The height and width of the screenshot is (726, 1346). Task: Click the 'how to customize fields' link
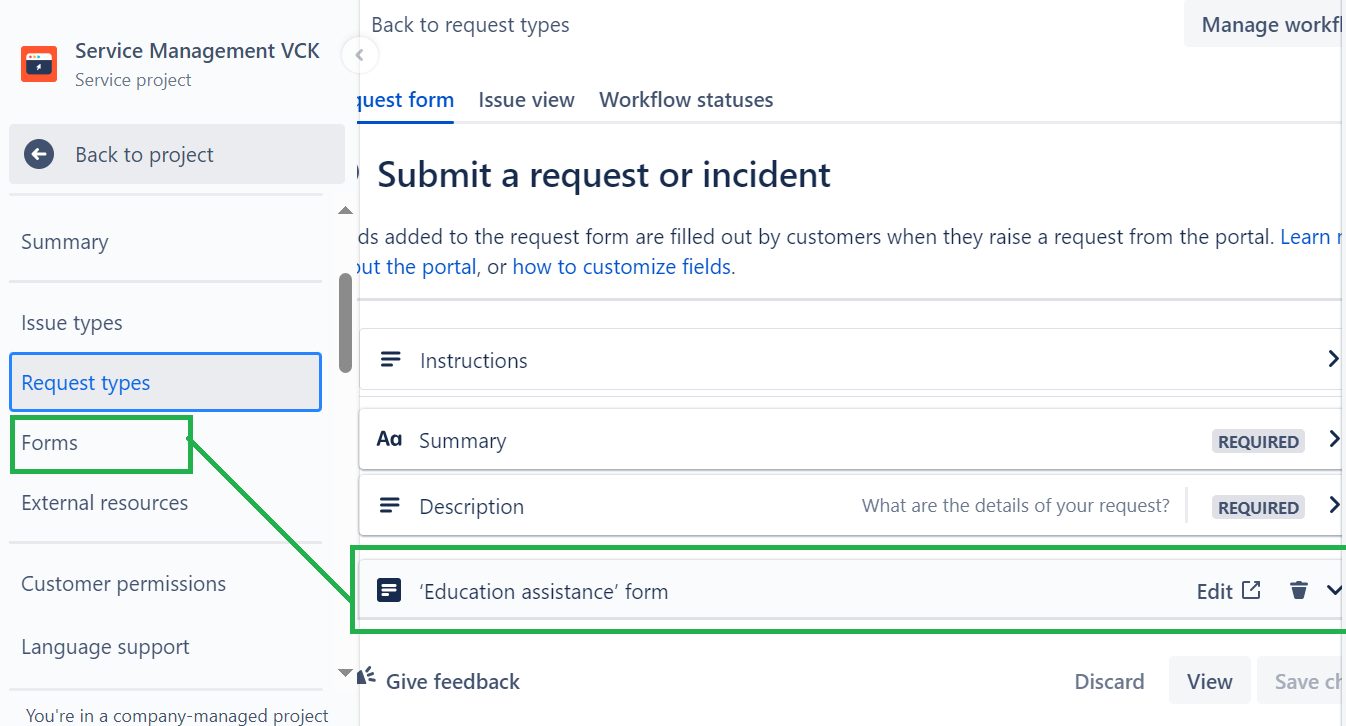point(621,266)
